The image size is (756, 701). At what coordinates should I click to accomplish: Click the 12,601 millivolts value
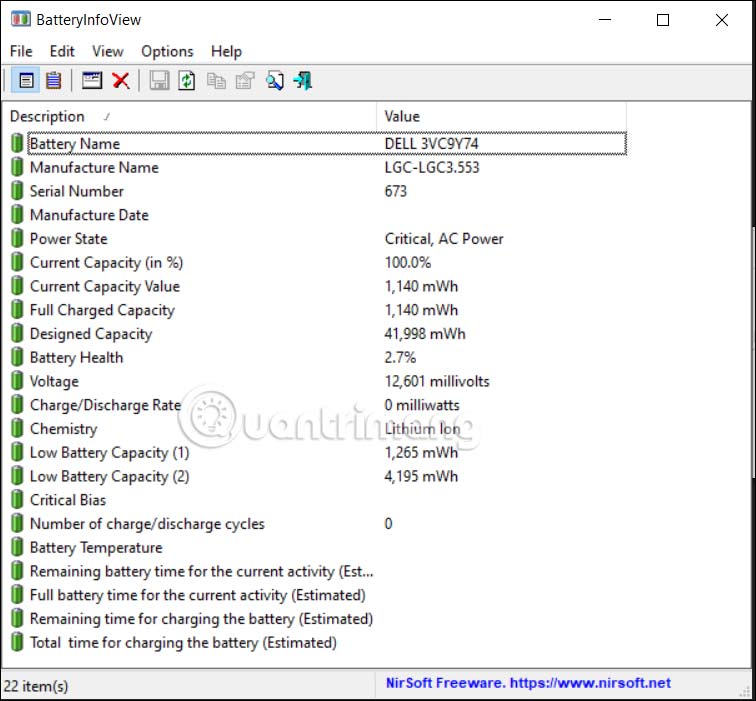[437, 381]
